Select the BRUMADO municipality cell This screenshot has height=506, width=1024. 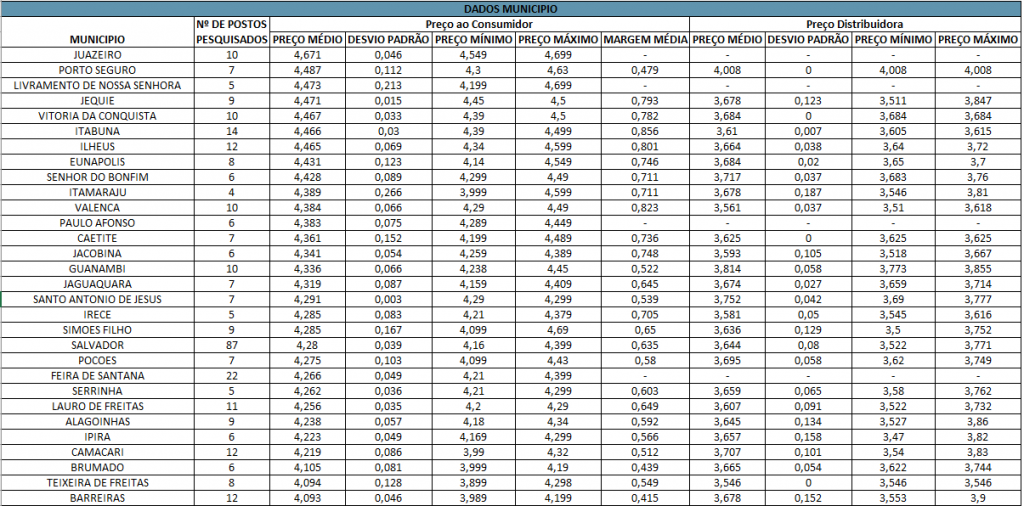[97, 467]
